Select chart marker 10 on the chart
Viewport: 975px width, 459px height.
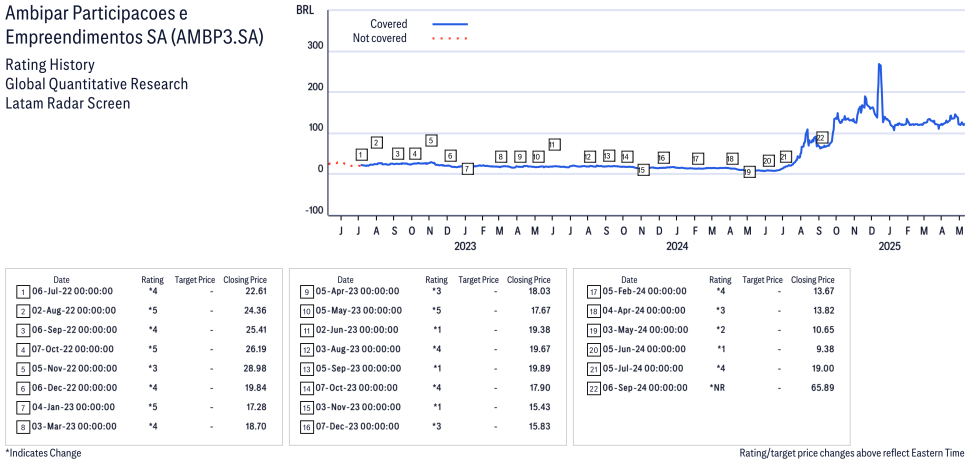(x=537, y=157)
